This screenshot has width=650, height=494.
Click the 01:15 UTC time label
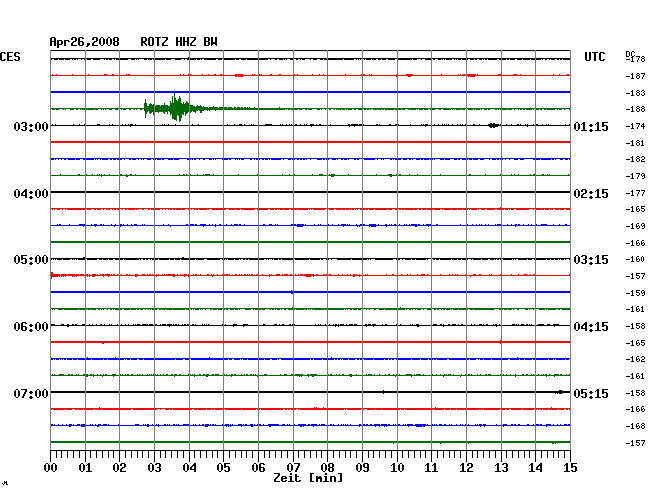point(591,126)
